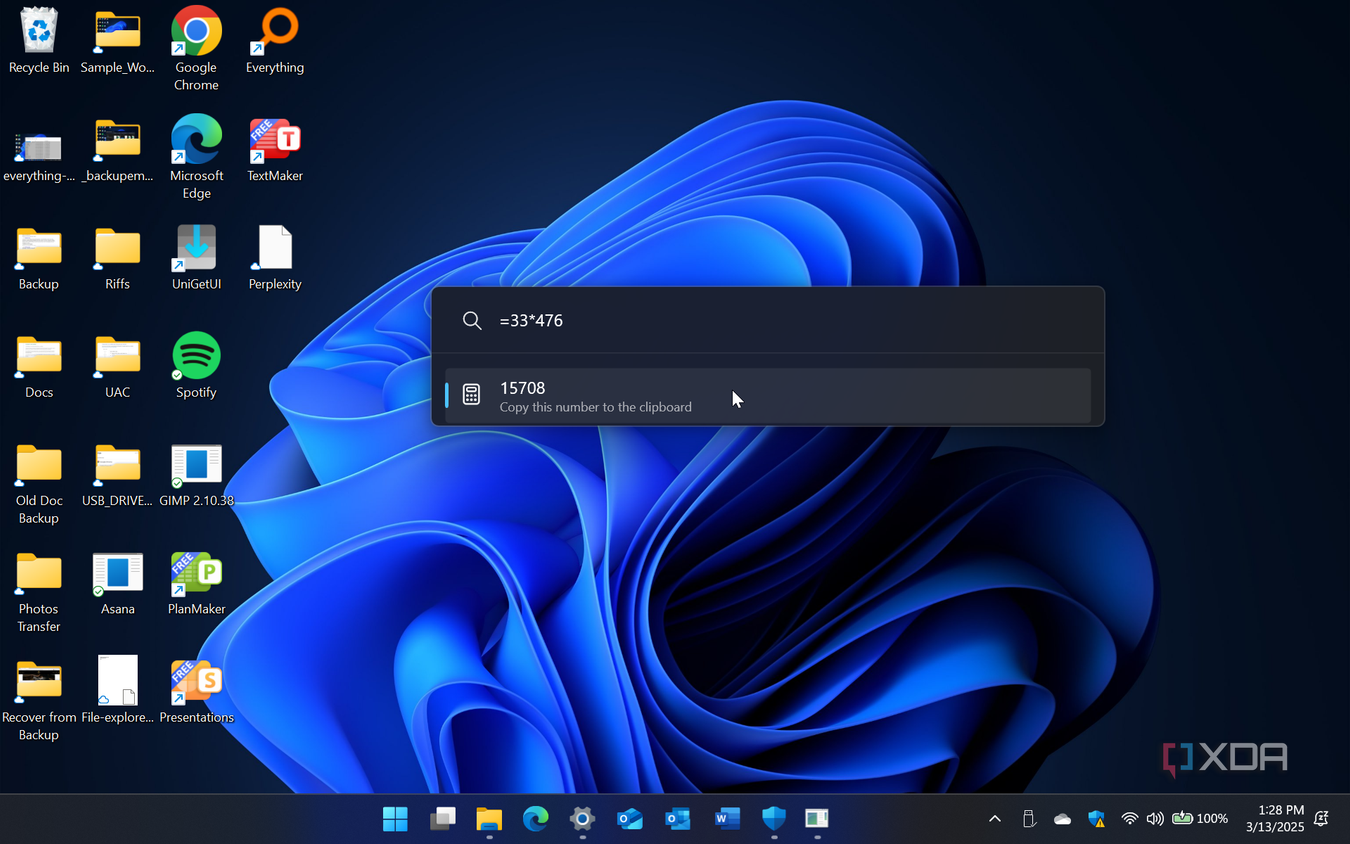The width and height of the screenshot is (1350, 844).
Task: Select the Asana desktop icon
Action: [118, 582]
